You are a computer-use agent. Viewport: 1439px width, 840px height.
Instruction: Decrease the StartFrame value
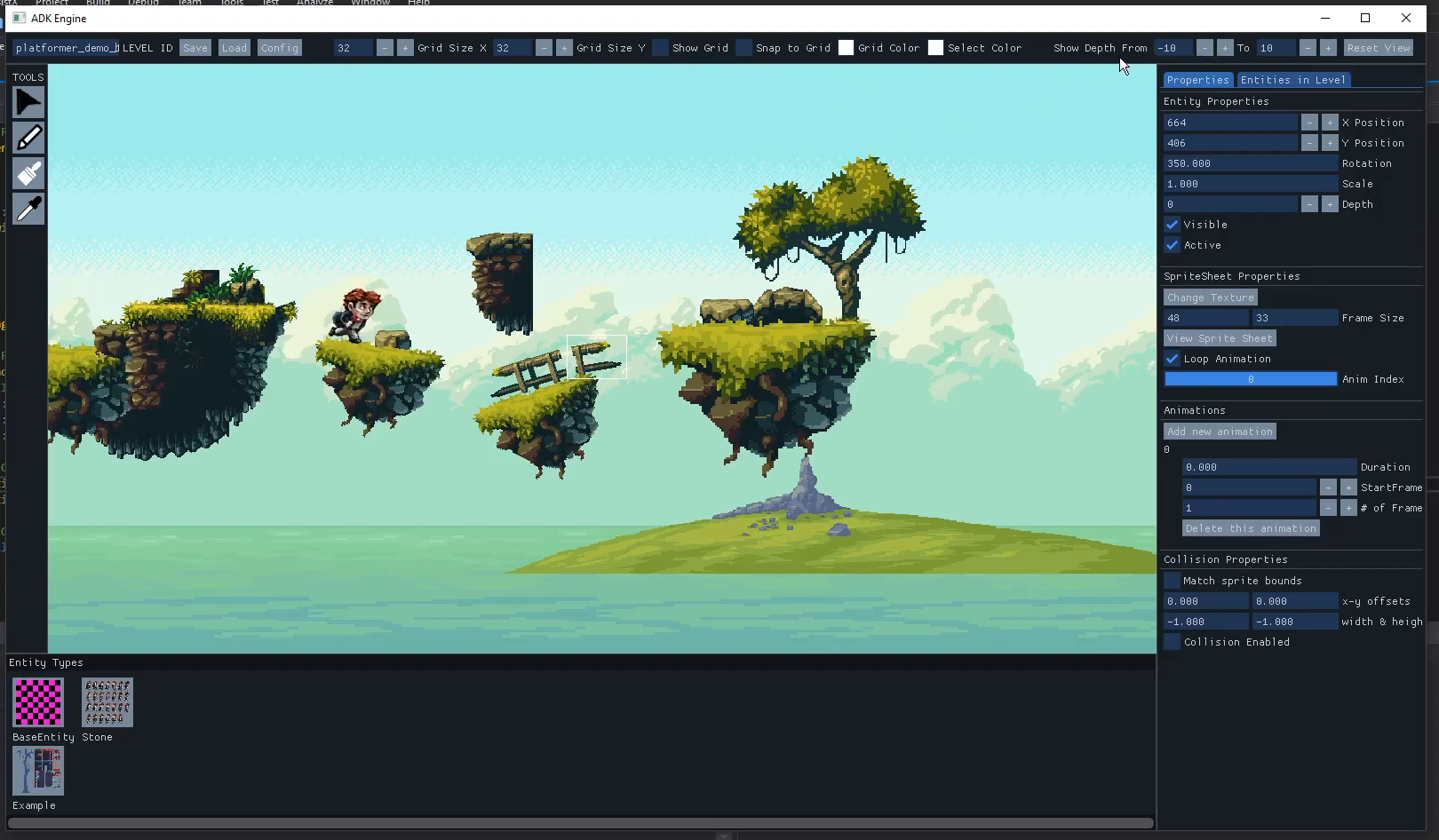coord(1328,487)
